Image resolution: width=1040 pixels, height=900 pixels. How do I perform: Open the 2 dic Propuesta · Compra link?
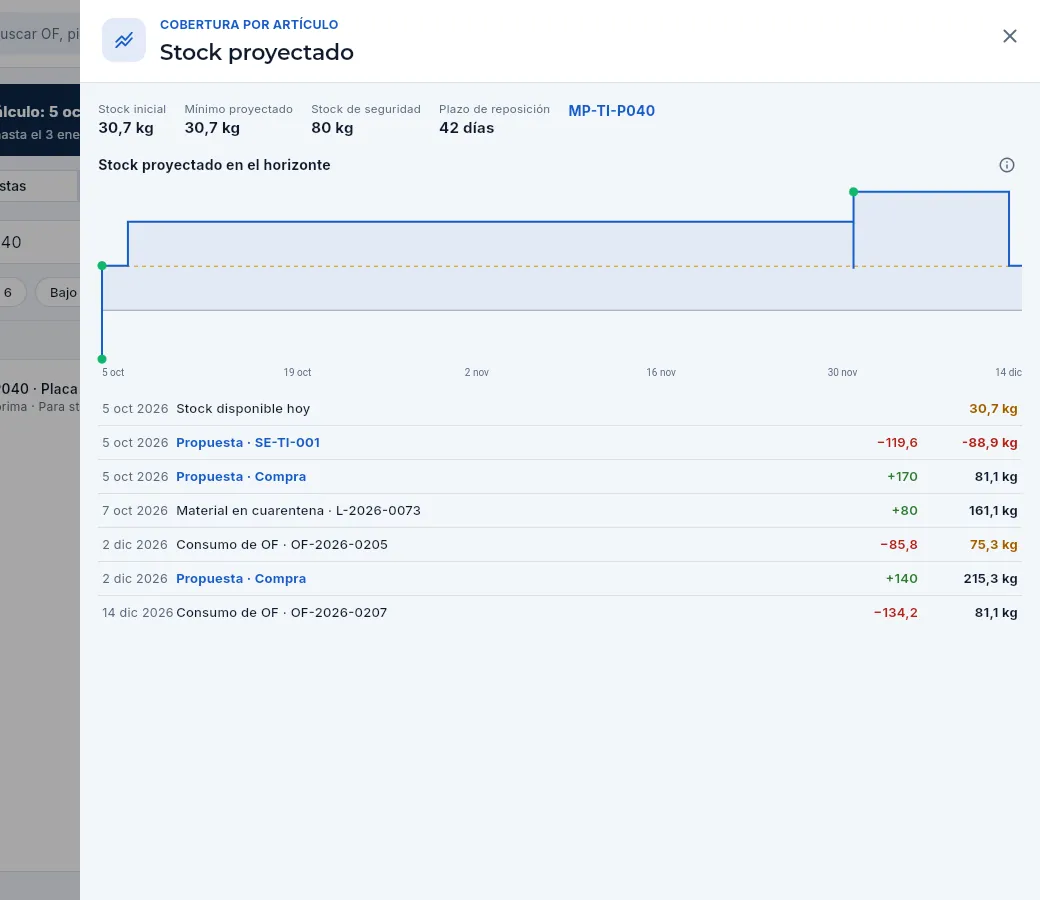241,578
